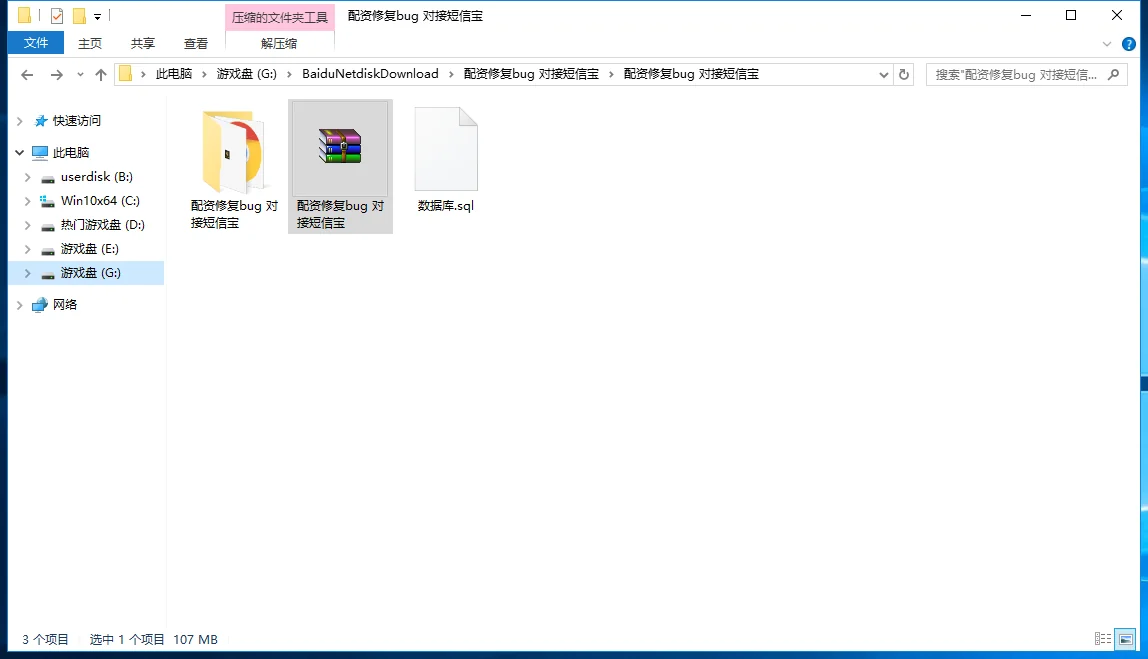Click the Help question mark icon
The image size is (1148, 659).
[x=1129, y=44]
